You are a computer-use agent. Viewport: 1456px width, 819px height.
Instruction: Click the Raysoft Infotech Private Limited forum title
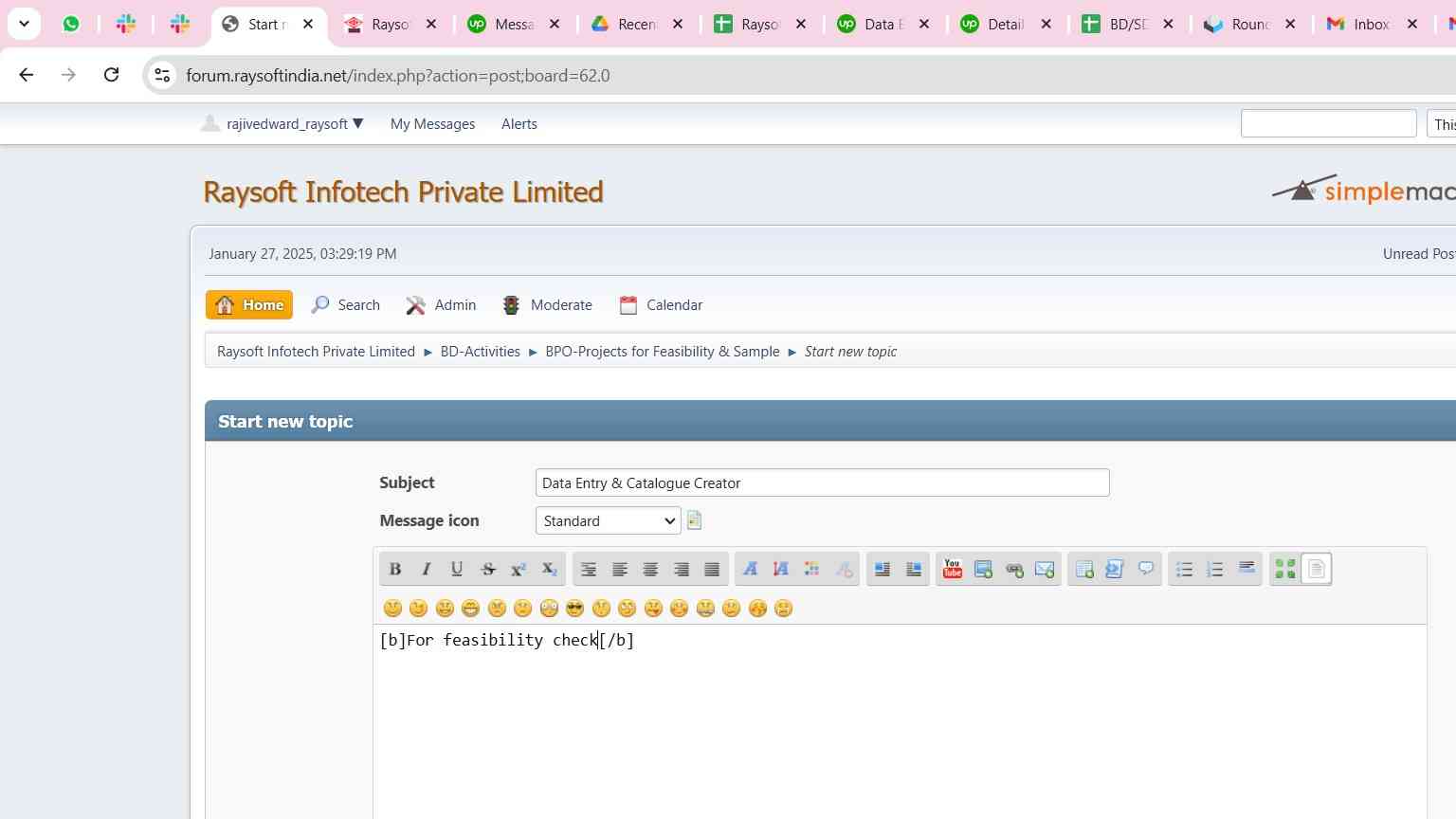(x=403, y=191)
